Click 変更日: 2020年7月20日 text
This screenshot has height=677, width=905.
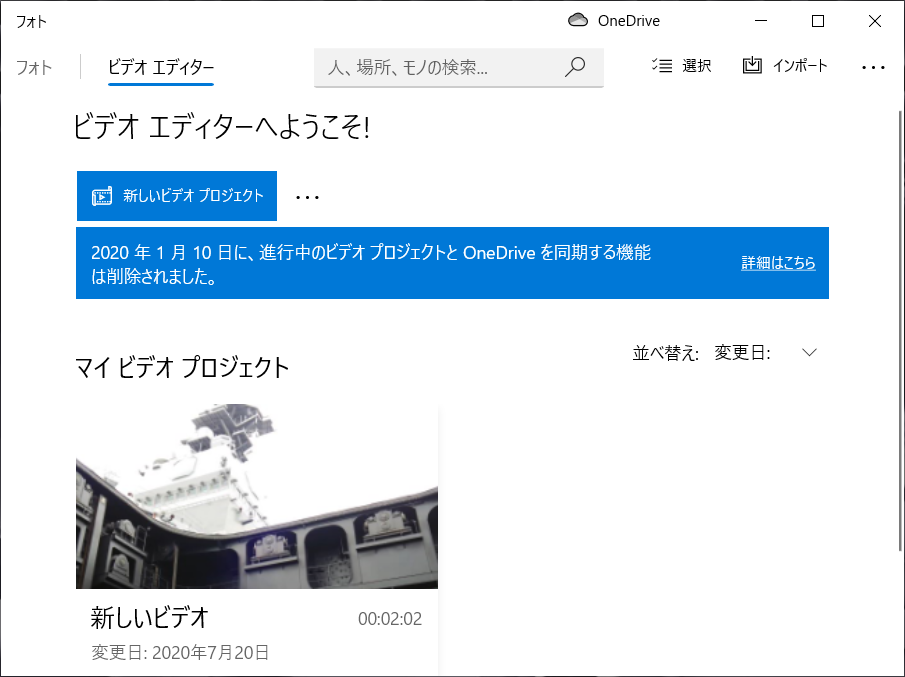(x=180, y=653)
